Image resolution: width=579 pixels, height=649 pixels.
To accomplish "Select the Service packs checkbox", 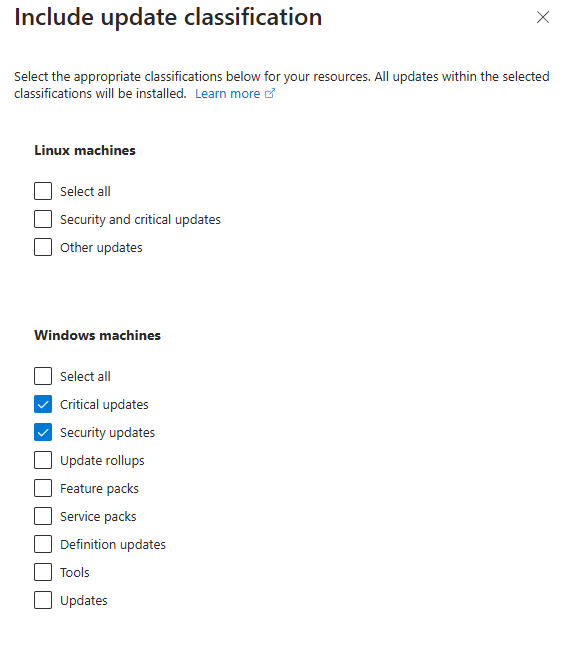I will [x=43, y=517].
